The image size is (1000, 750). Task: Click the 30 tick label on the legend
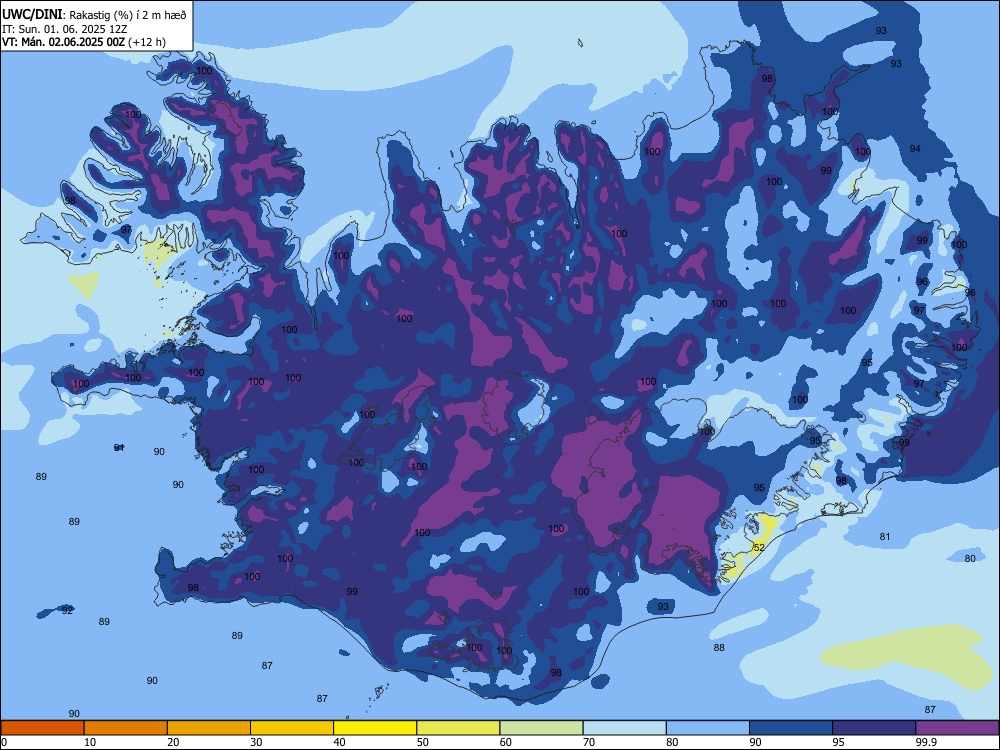[x=256, y=742]
